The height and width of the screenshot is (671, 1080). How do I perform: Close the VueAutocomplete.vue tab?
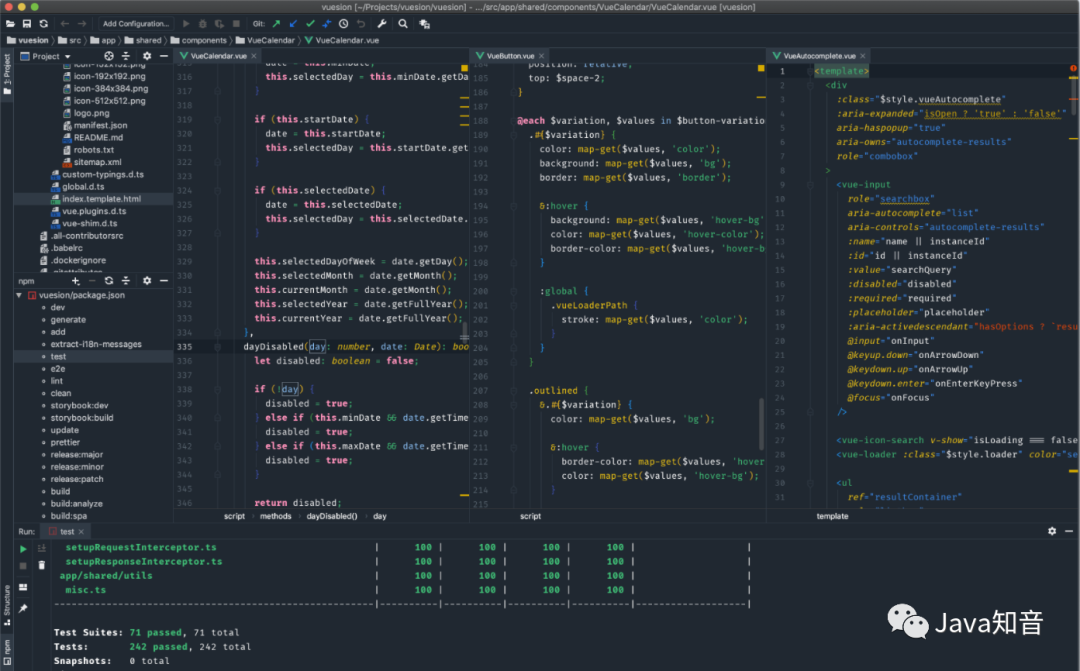[862, 56]
